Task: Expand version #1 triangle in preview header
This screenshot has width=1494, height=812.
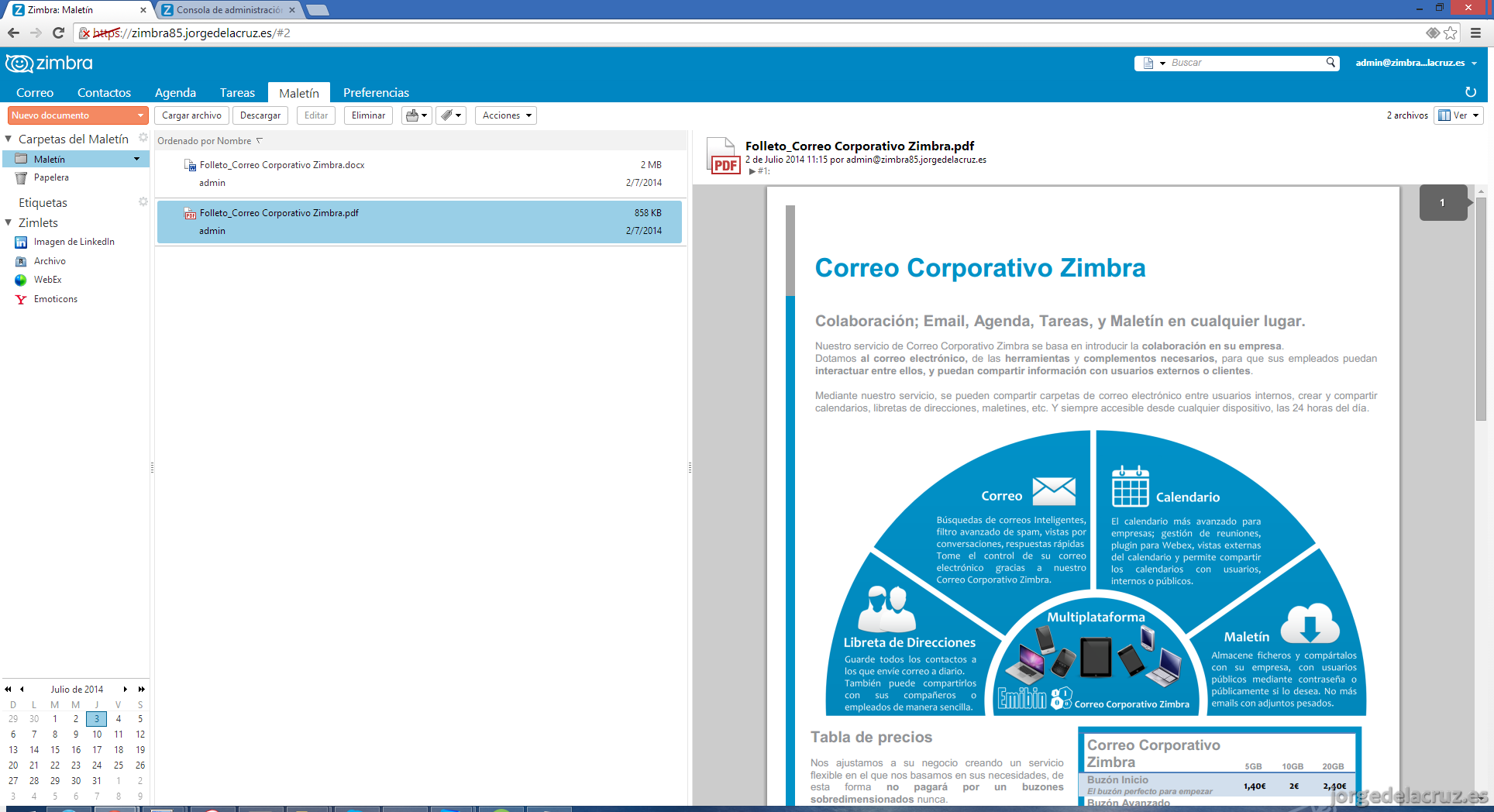Action: coord(752,171)
